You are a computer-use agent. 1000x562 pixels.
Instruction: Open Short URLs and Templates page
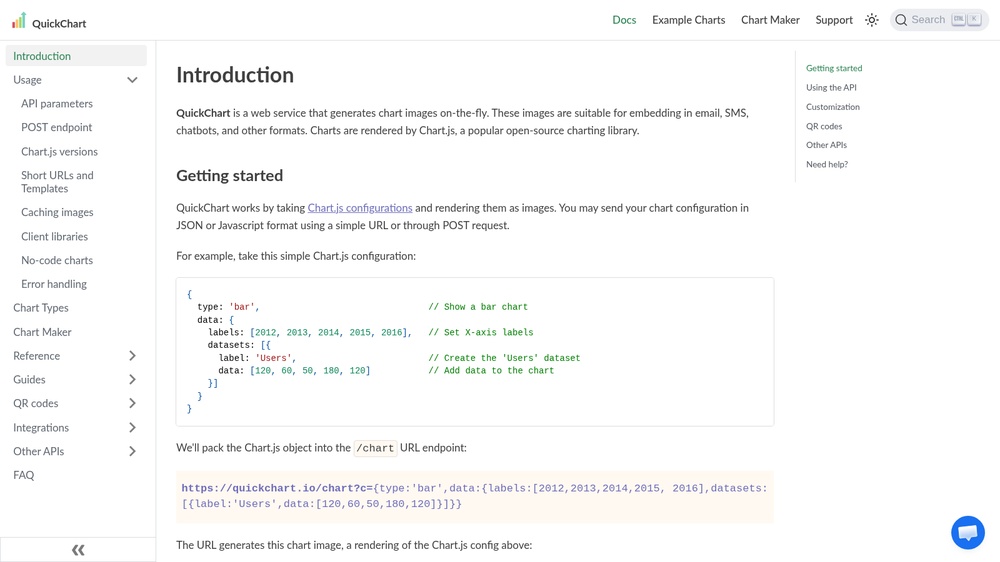pyautogui.click(x=57, y=182)
